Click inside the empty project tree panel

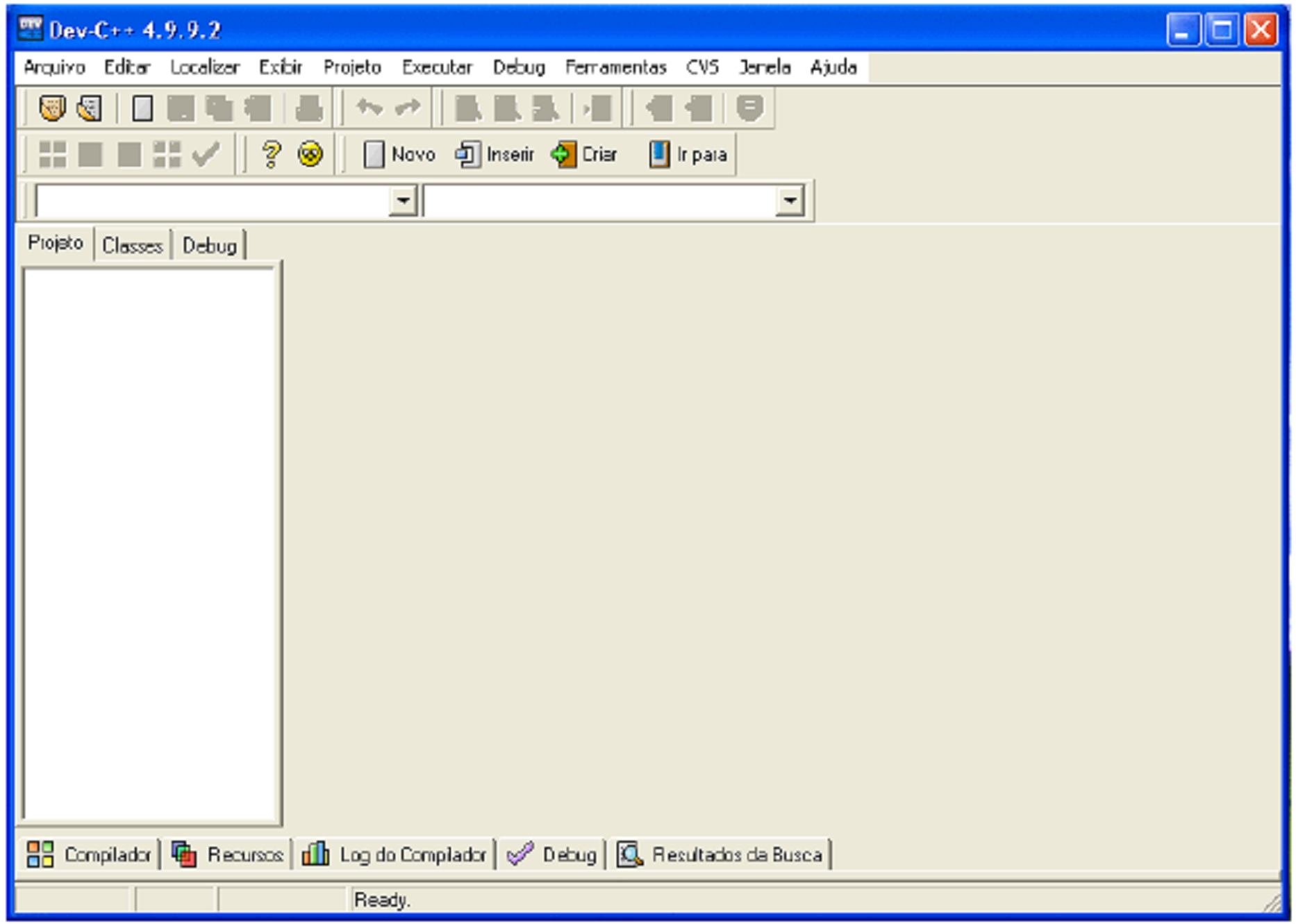coord(150,544)
